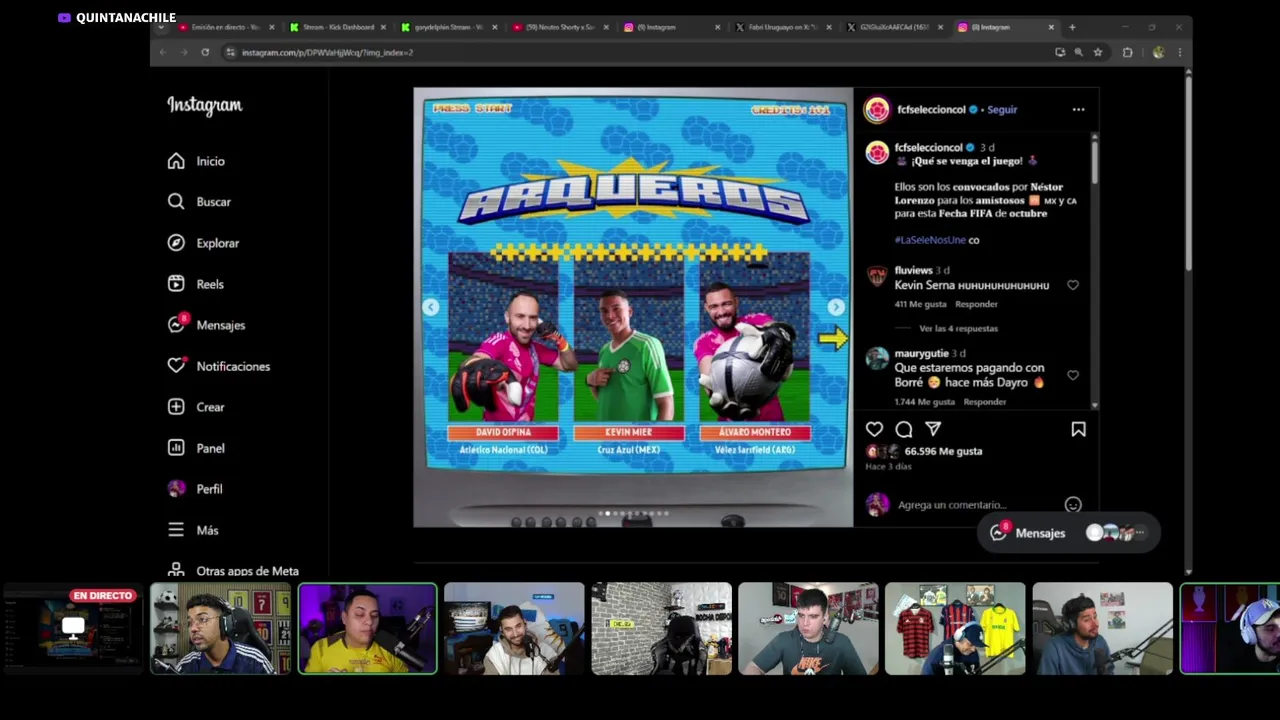Viewport: 1280px width, 720px height.
Task: Switch to garydelphin Stream tab
Action: (449, 27)
